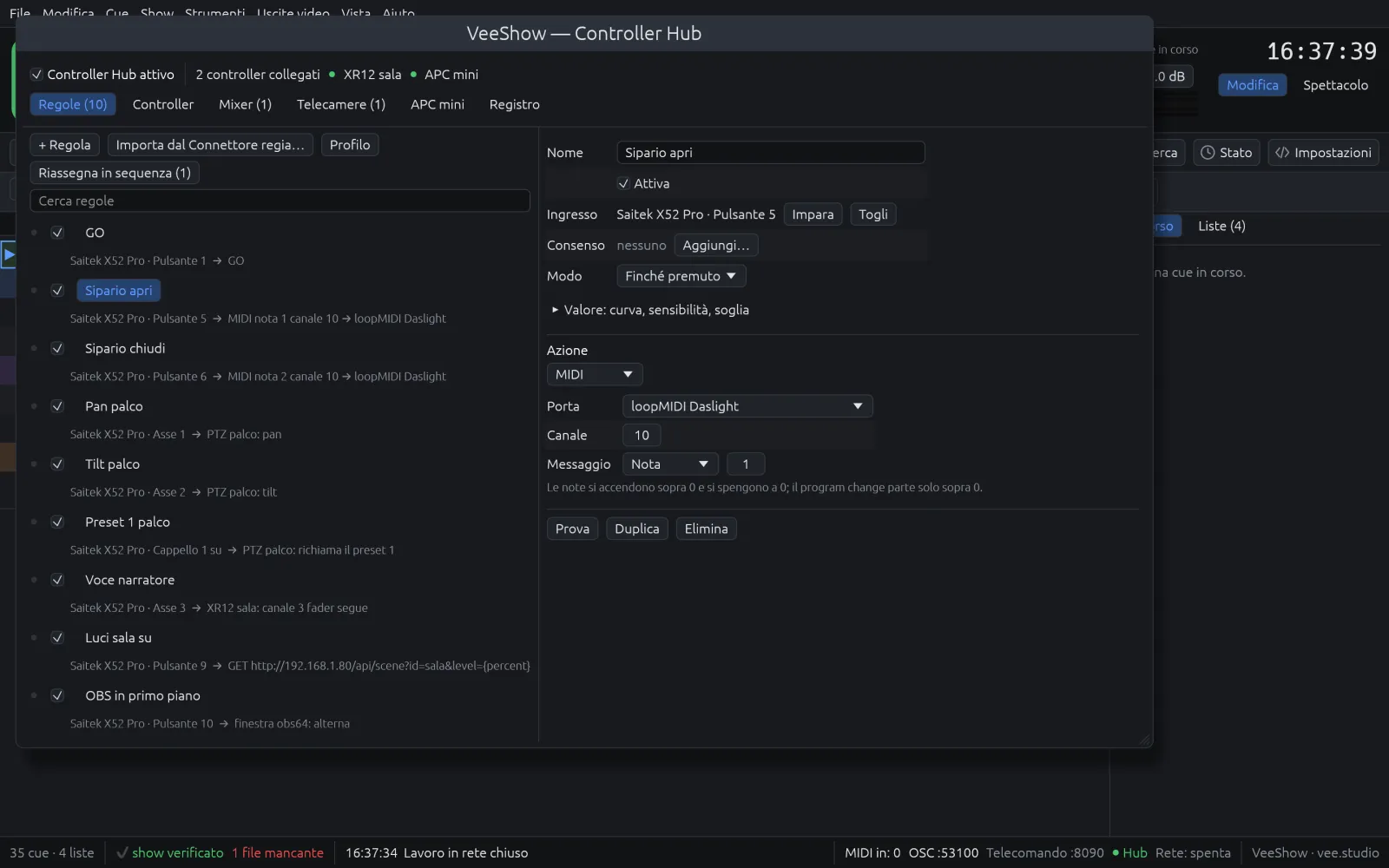Click the Prova button
Viewport: 1389px width, 868px height.
click(x=572, y=529)
